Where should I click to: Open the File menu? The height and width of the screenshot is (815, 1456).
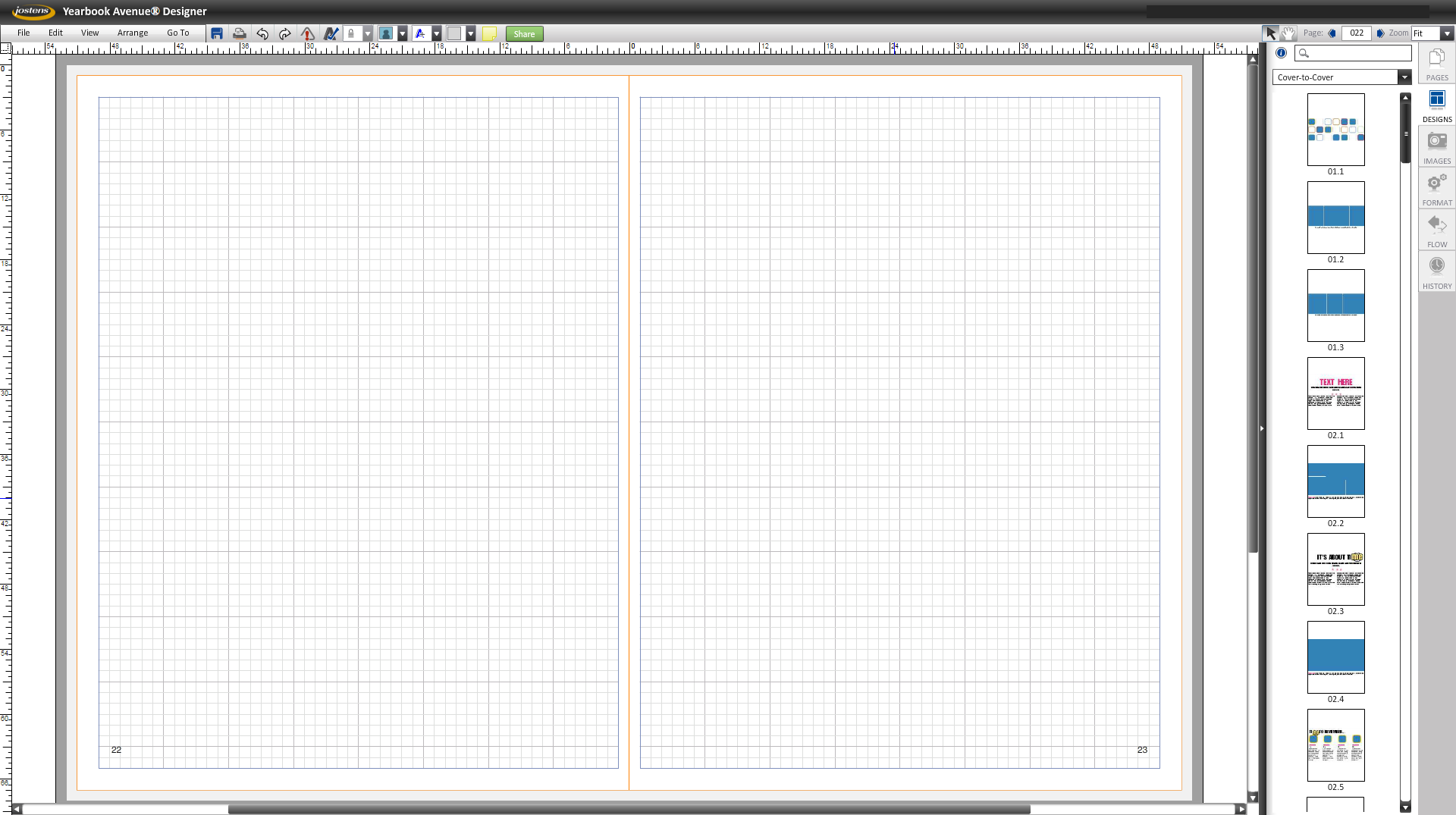point(24,33)
